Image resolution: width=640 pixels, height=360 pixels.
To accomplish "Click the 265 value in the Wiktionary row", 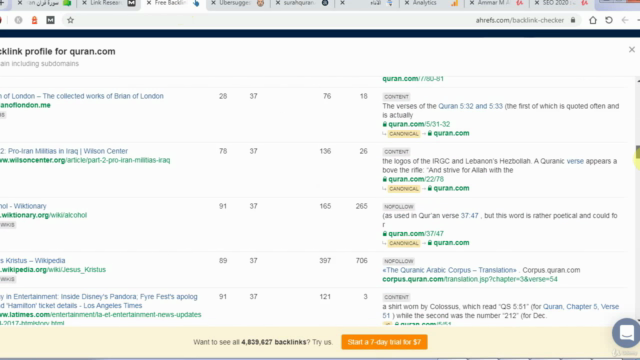I will click(x=361, y=206).
